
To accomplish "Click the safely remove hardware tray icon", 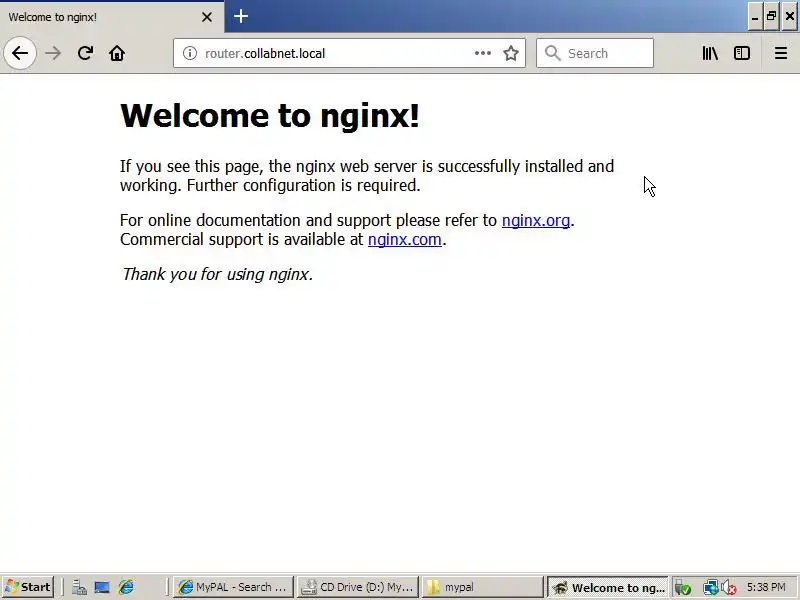I will pyautogui.click(x=683, y=588).
